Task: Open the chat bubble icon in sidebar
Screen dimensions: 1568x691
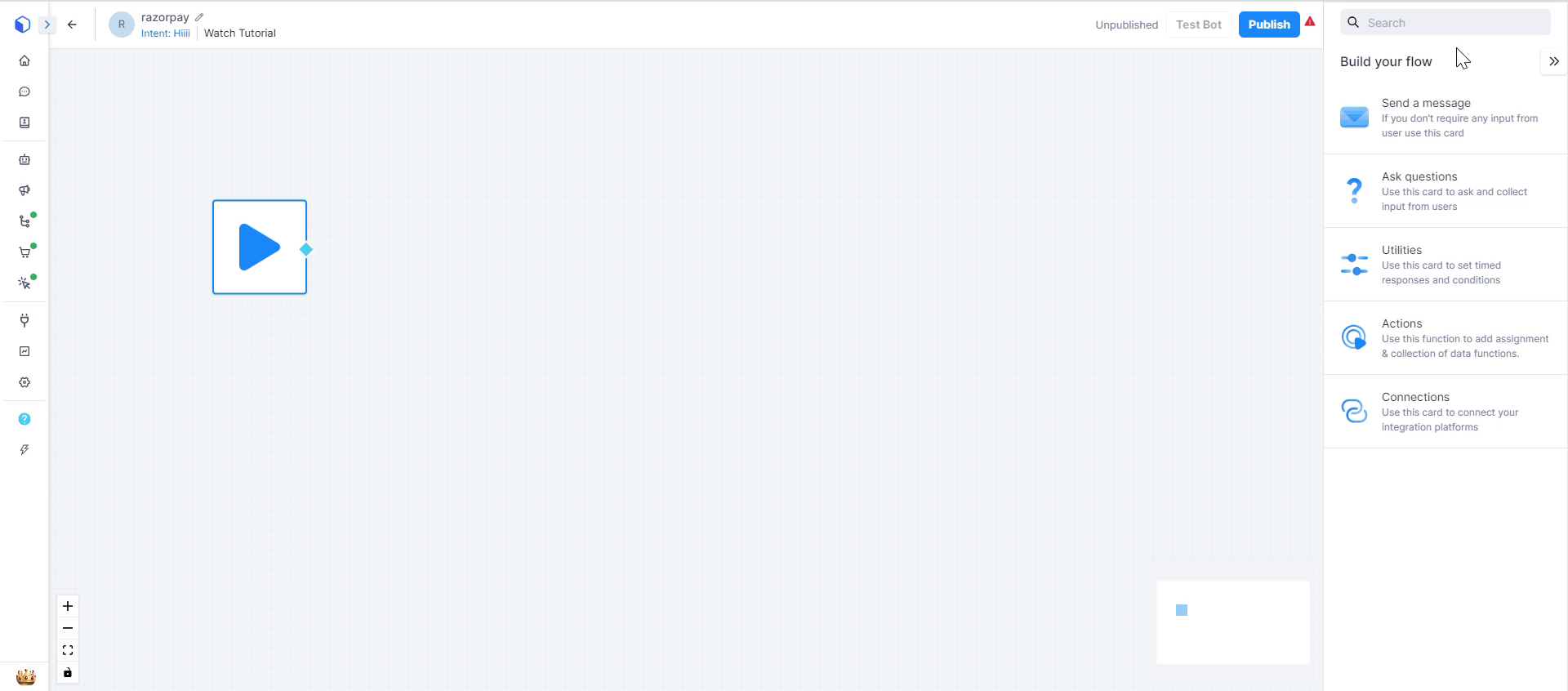Action: [x=24, y=91]
